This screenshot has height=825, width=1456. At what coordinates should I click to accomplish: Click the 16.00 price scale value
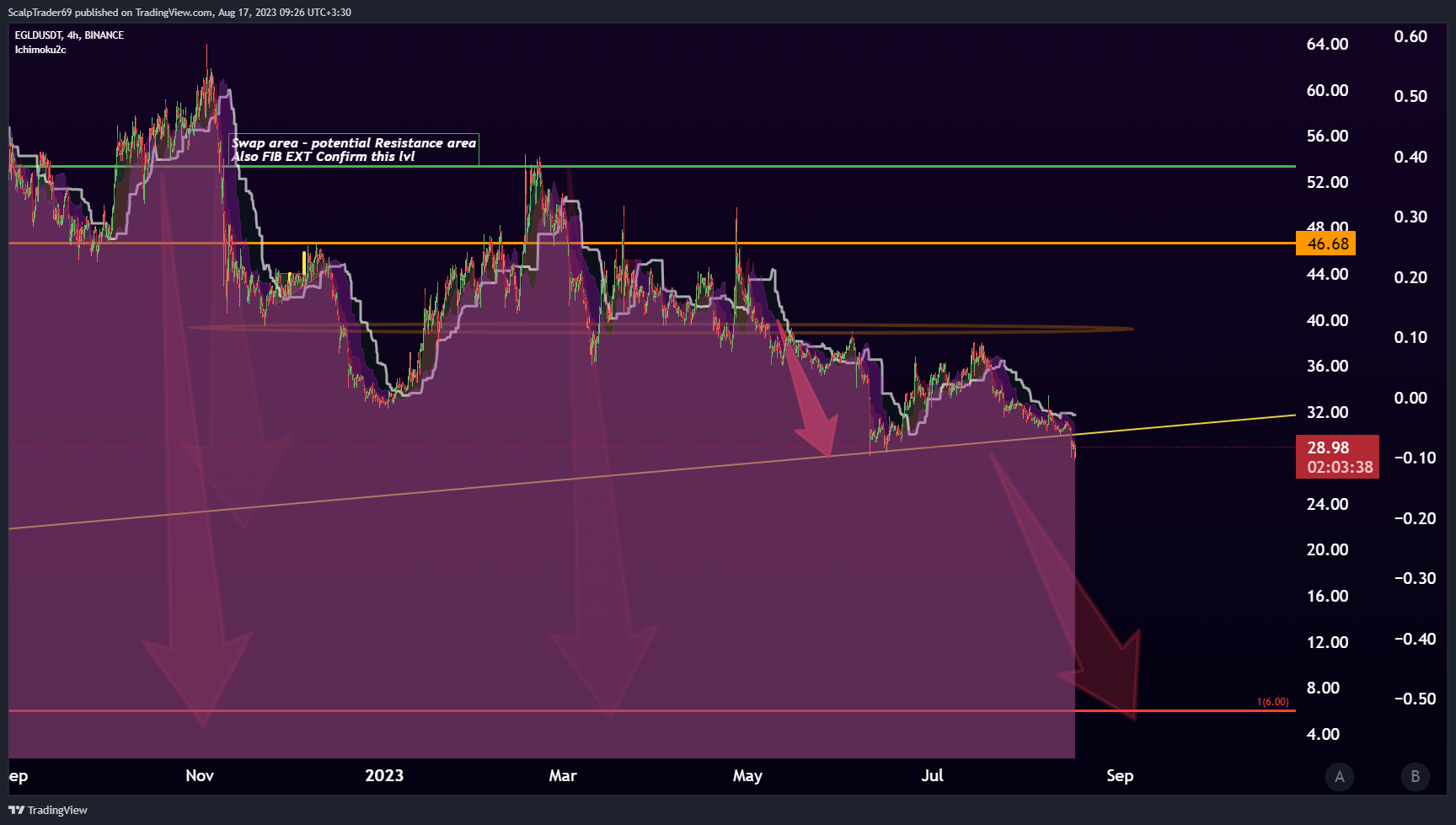coord(1327,596)
